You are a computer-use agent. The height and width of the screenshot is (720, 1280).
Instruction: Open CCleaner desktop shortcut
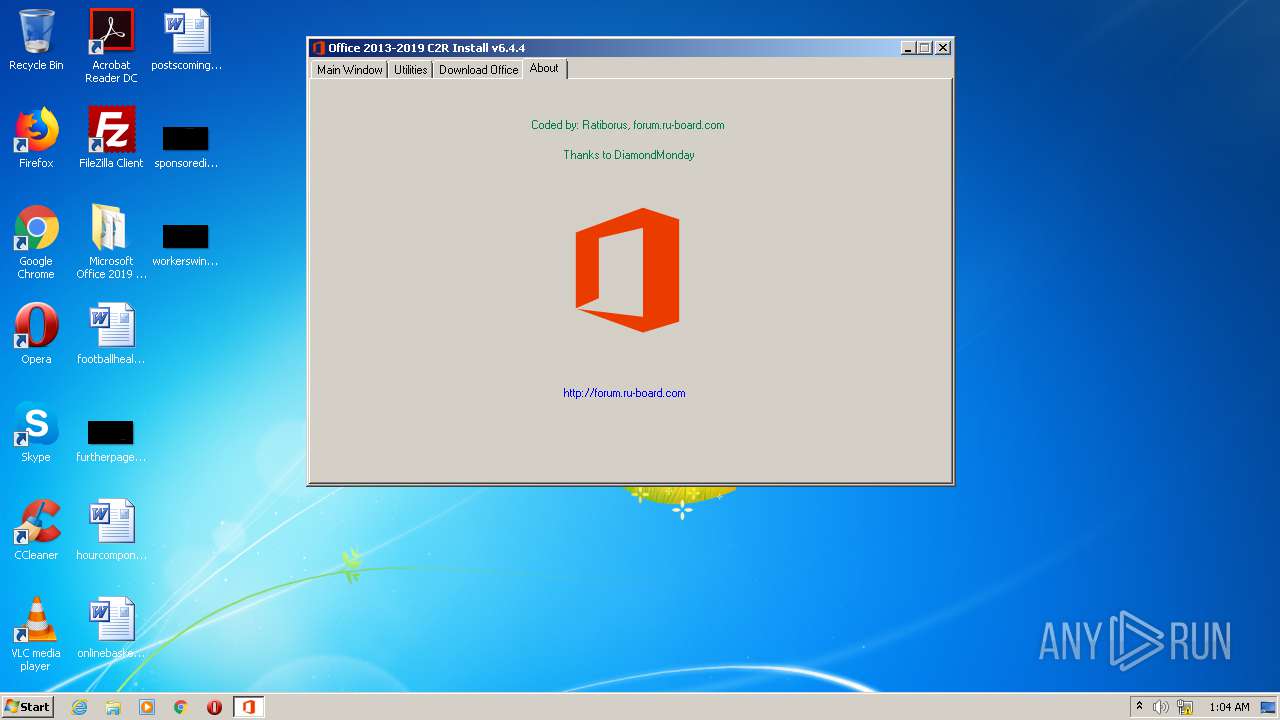tap(36, 530)
